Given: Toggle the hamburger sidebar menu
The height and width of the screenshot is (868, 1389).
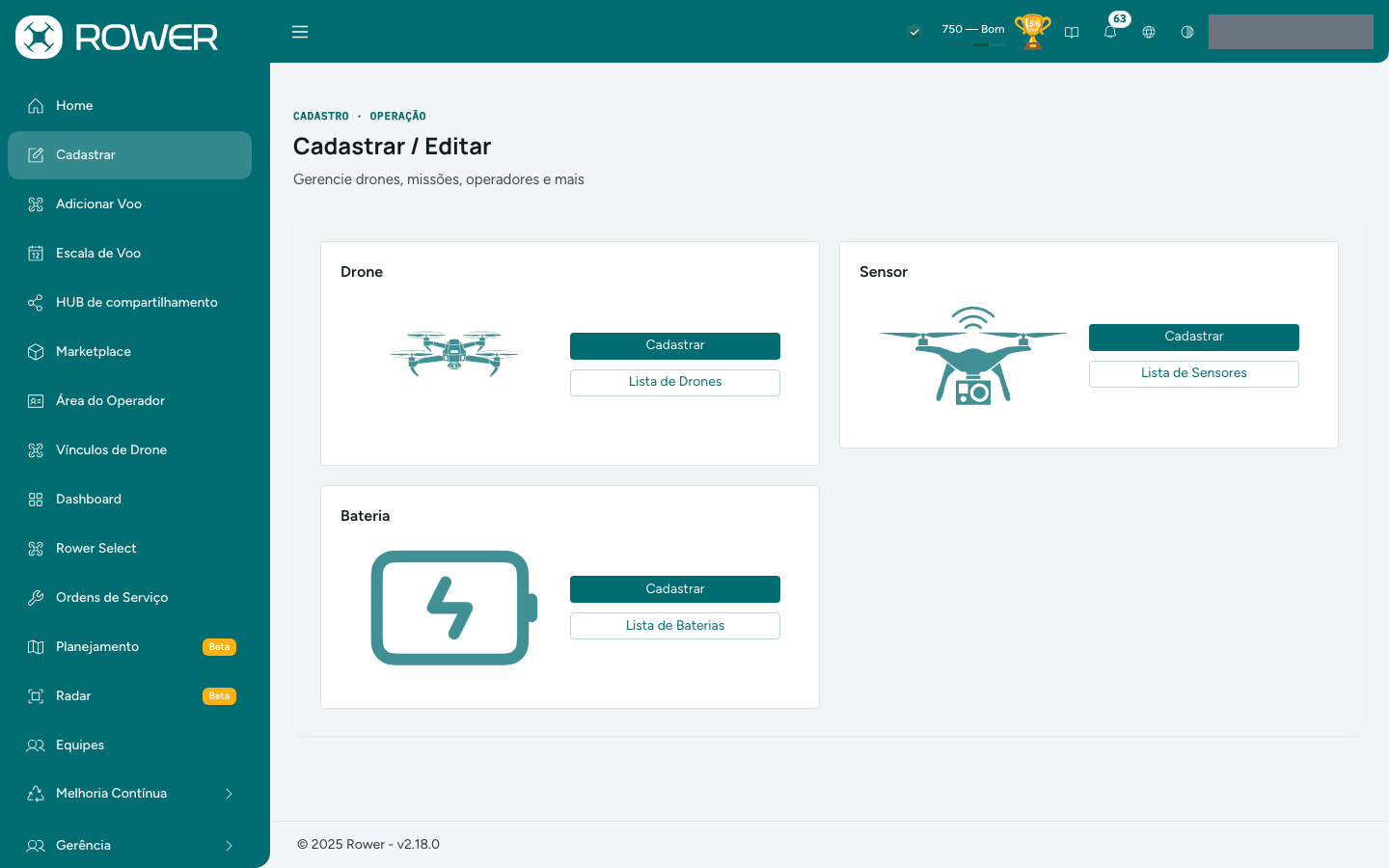Looking at the screenshot, I should (300, 32).
